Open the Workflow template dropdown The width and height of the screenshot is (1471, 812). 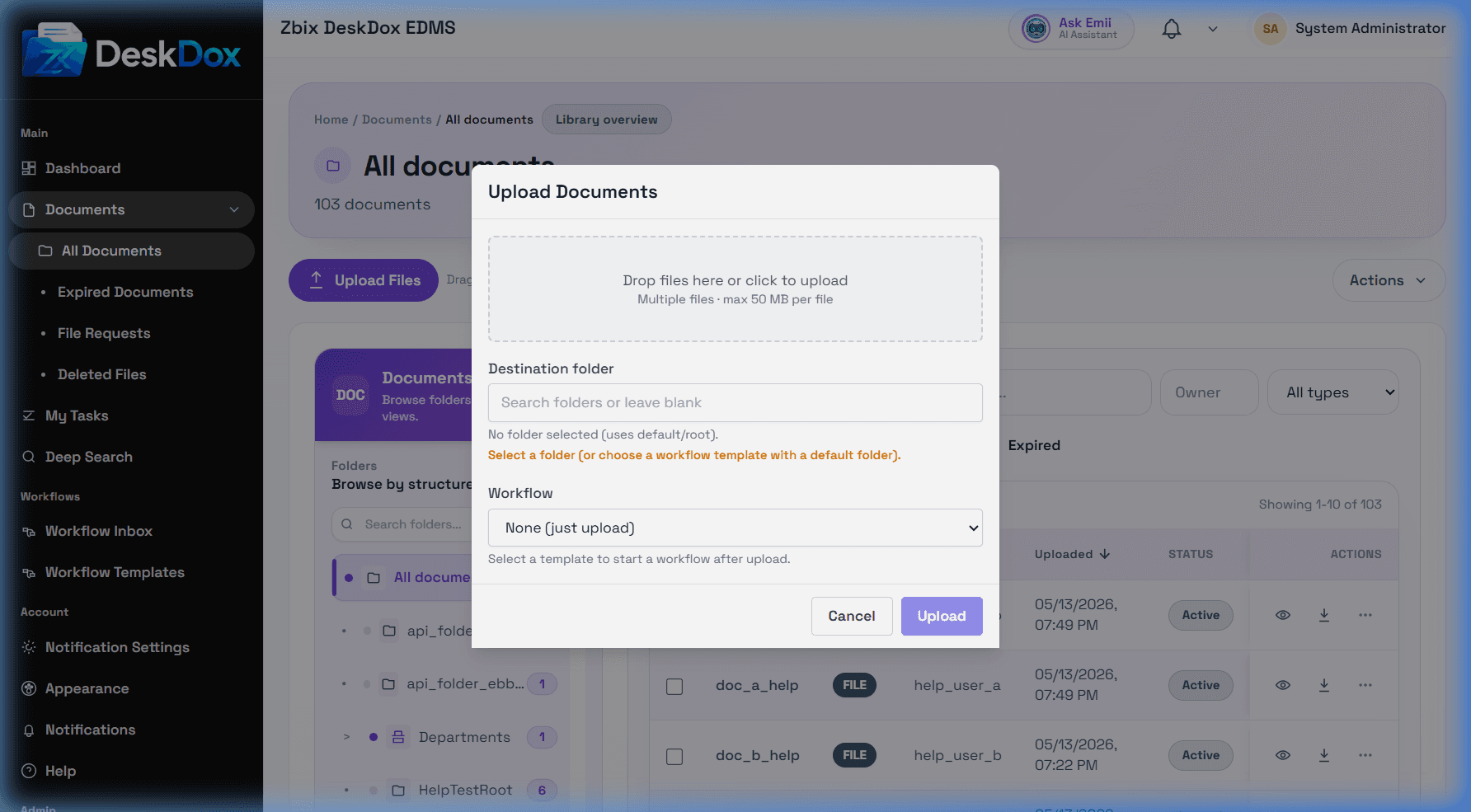click(735, 528)
